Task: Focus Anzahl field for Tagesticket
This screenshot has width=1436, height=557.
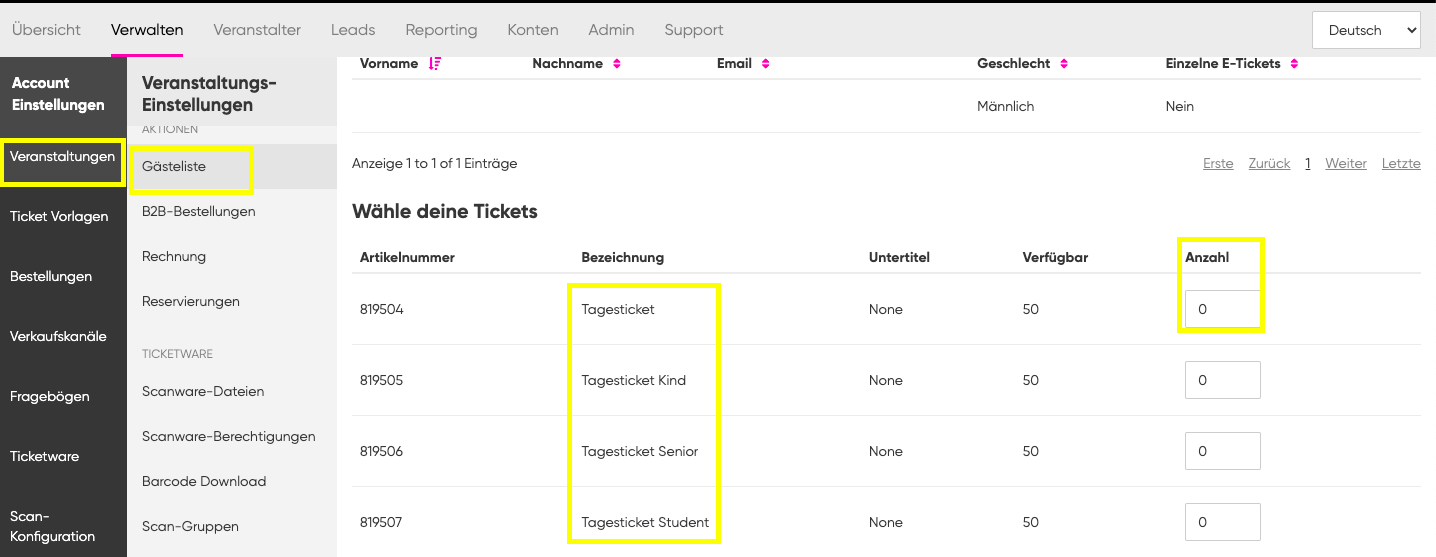Action: point(1222,309)
